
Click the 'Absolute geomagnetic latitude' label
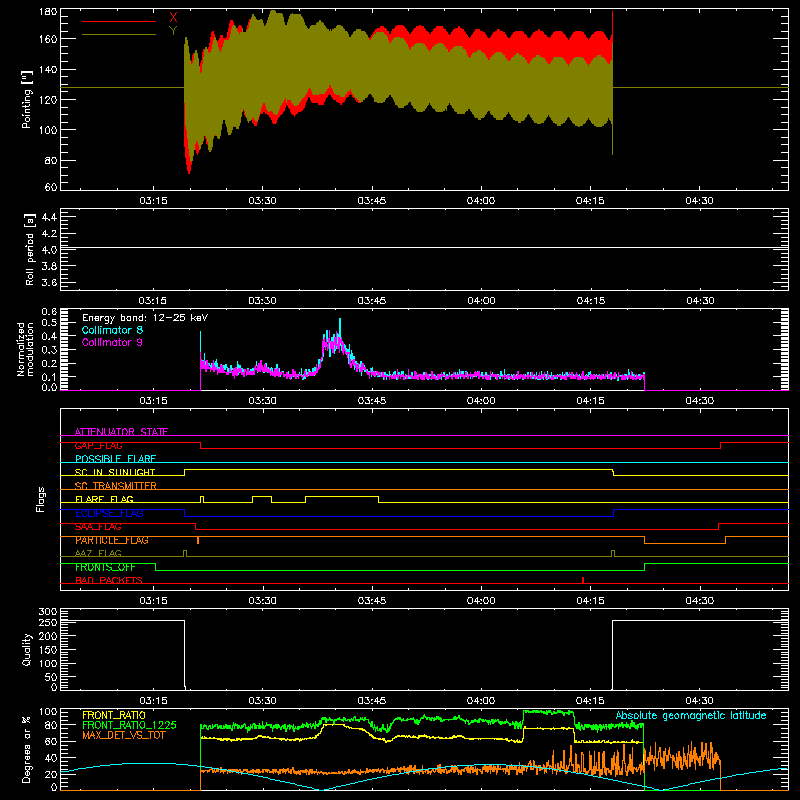click(691, 715)
